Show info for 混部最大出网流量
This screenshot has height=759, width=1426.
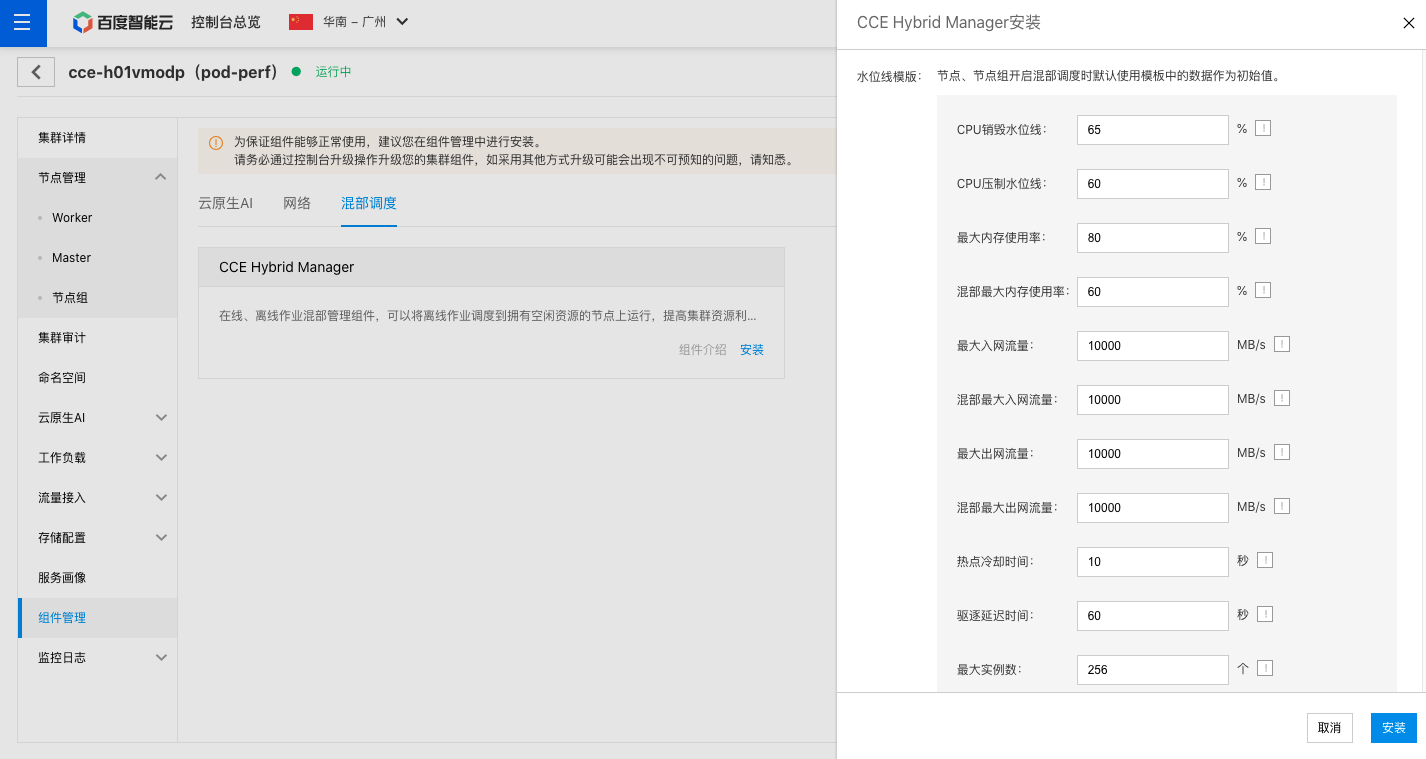(x=1282, y=506)
